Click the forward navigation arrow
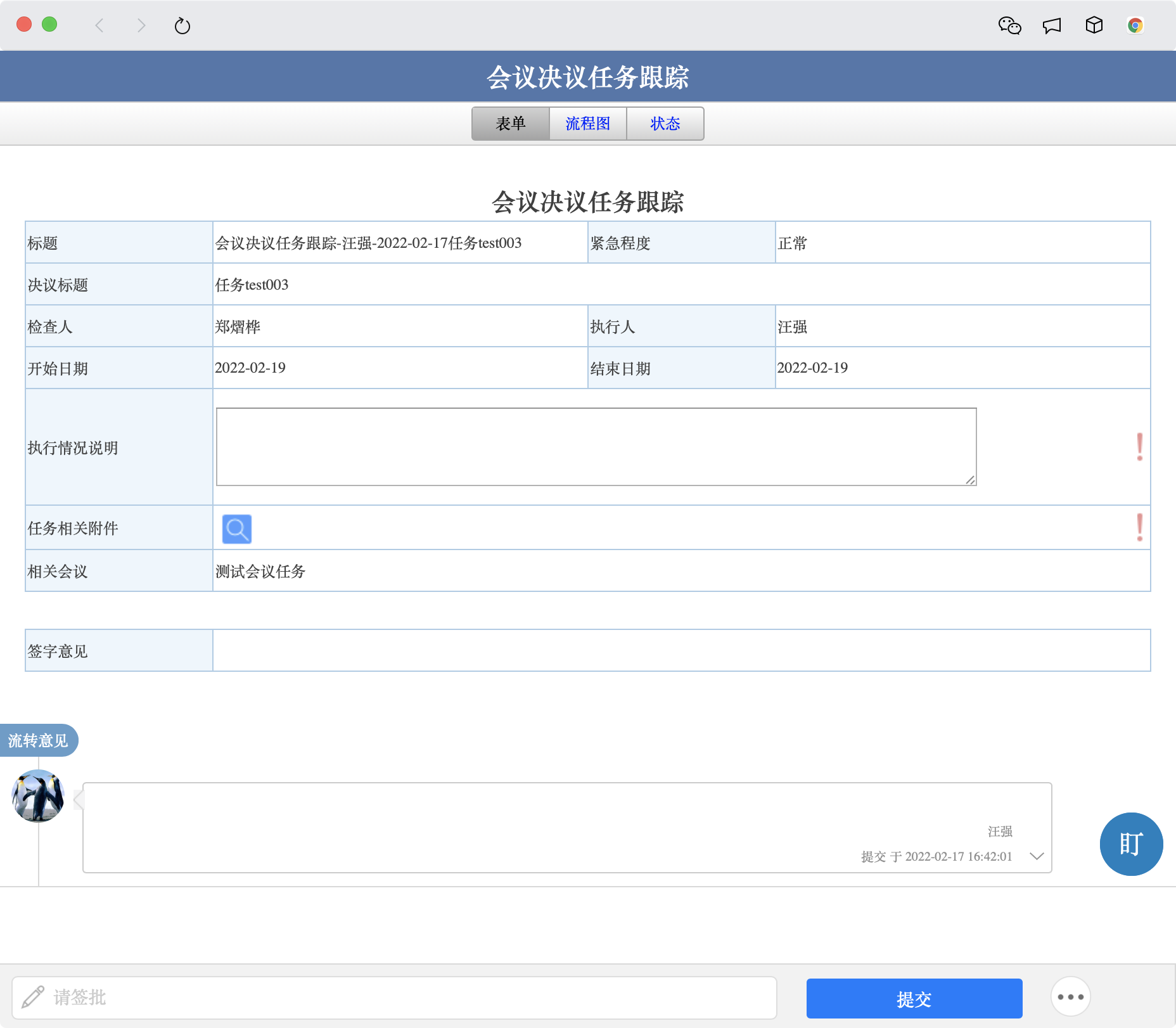Image resolution: width=1176 pixels, height=1028 pixels. (x=141, y=25)
